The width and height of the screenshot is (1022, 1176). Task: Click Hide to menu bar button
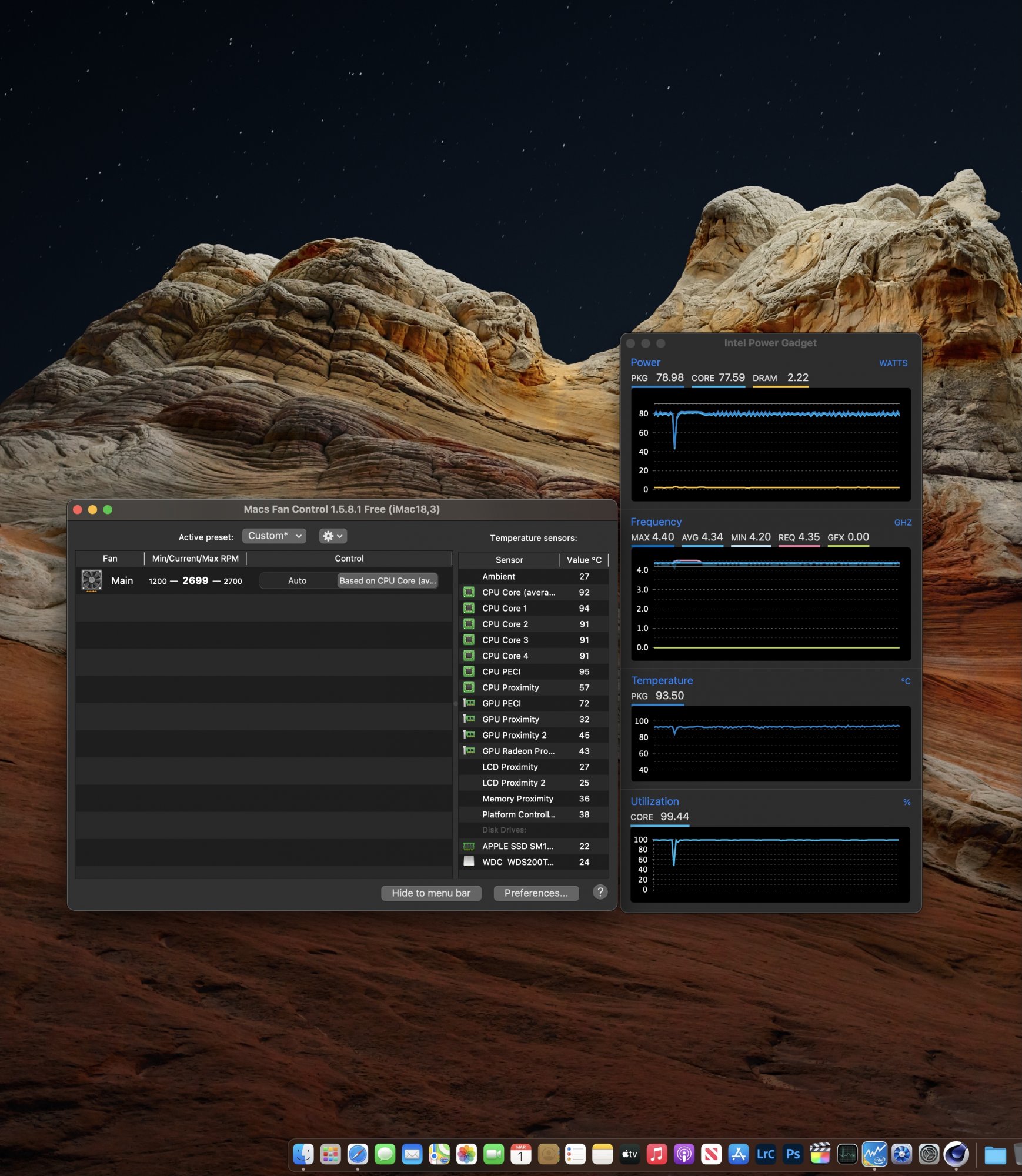pyautogui.click(x=431, y=893)
